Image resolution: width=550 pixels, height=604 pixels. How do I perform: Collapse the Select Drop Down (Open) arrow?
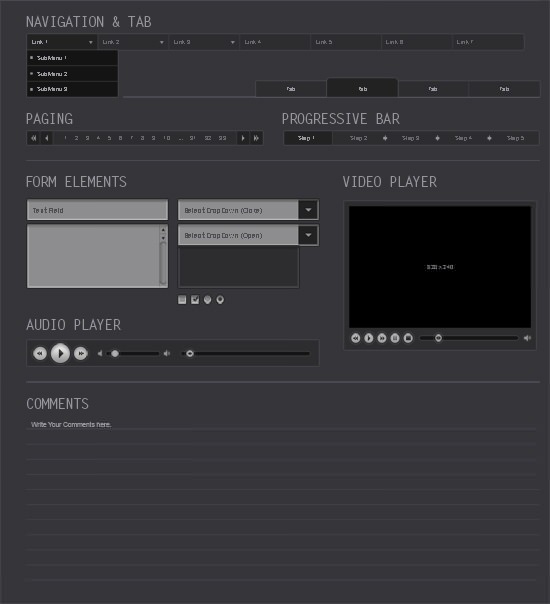tap(308, 235)
